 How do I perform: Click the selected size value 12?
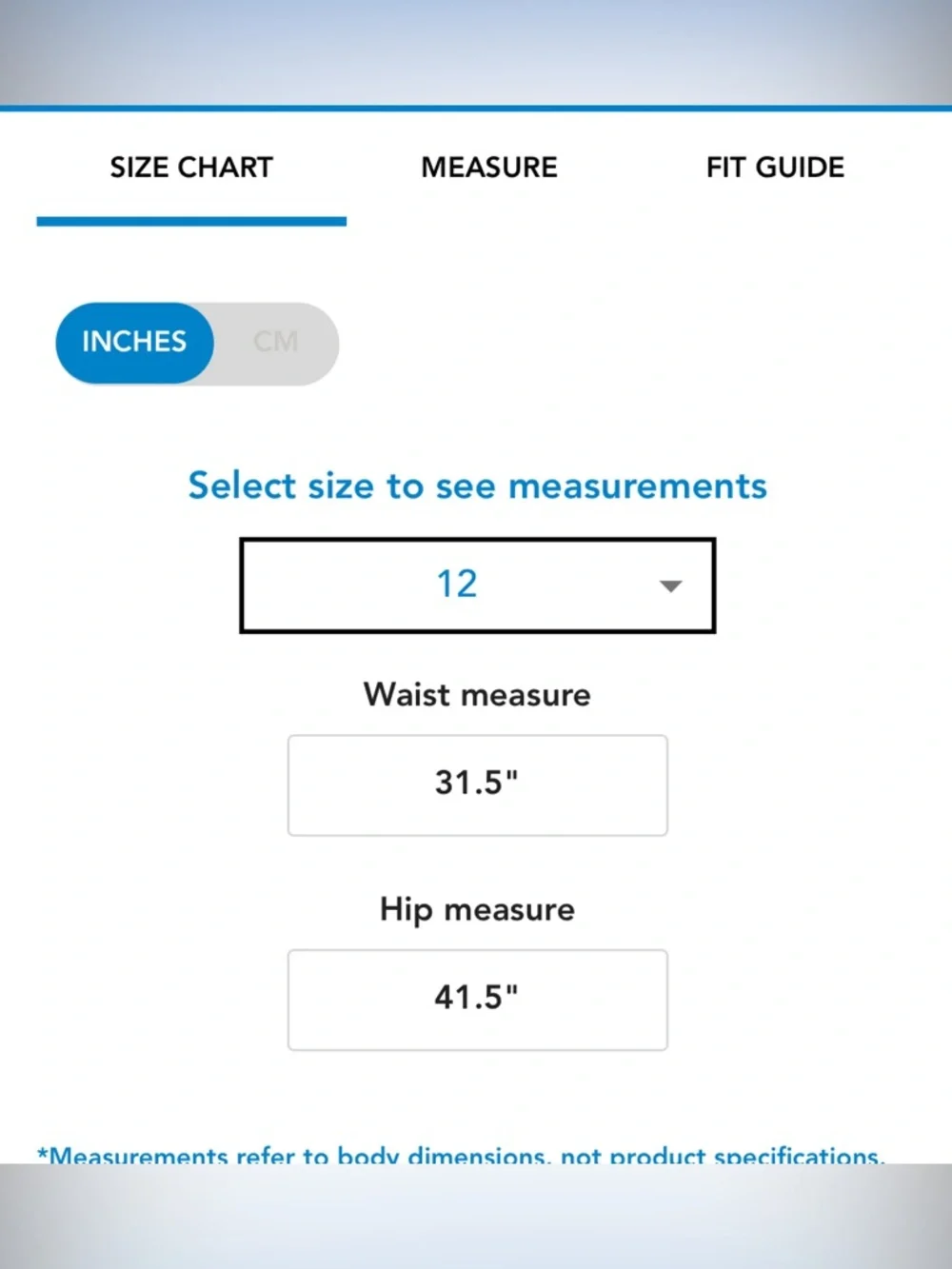457,585
